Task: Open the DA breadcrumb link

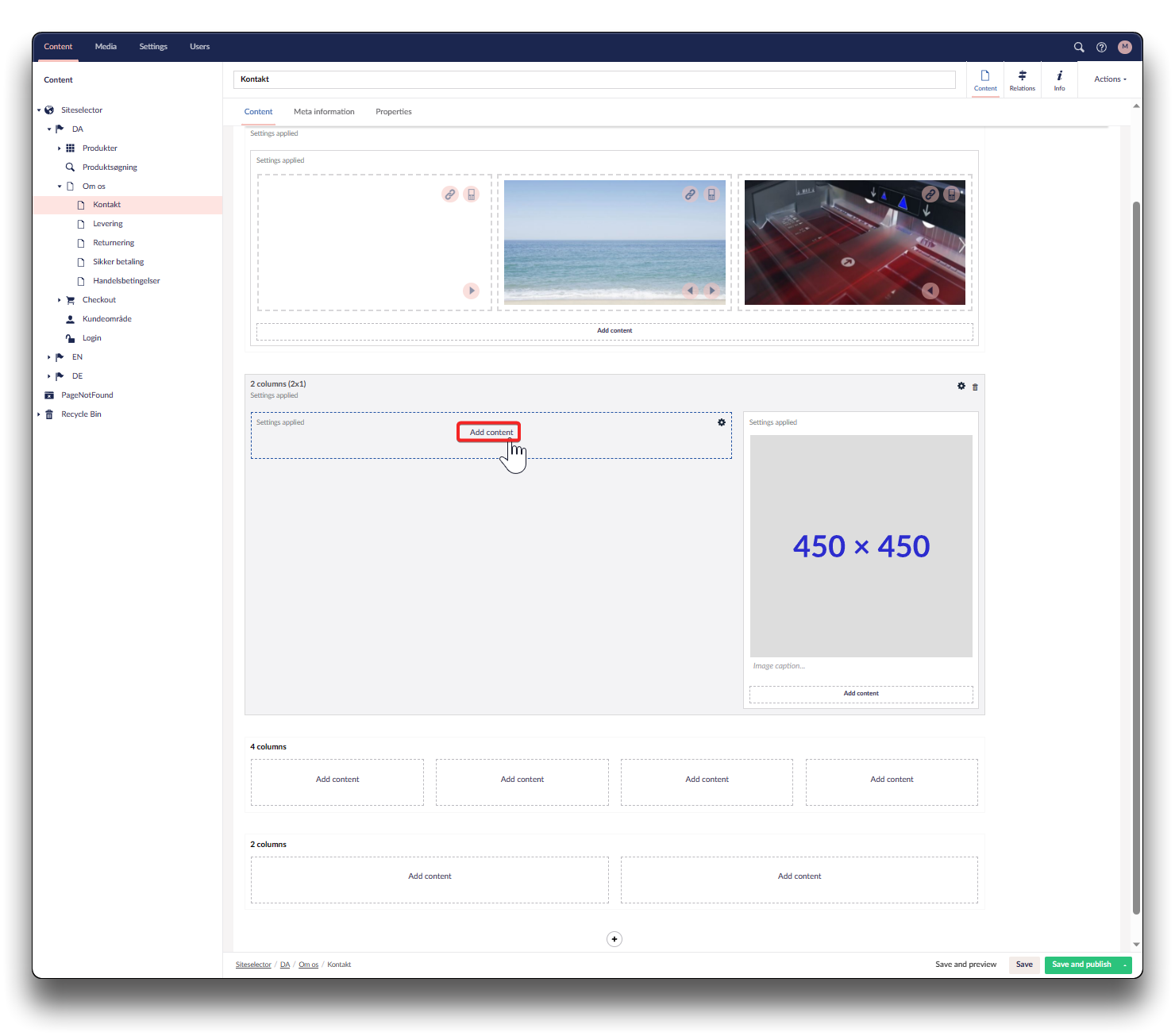Action: click(285, 965)
